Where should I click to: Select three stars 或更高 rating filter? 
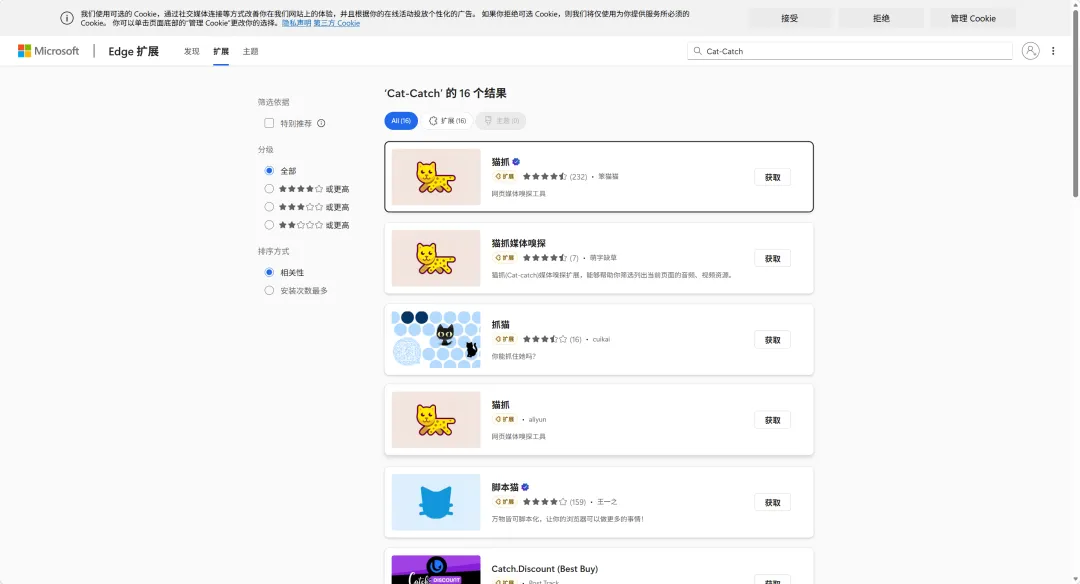(269, 207)
